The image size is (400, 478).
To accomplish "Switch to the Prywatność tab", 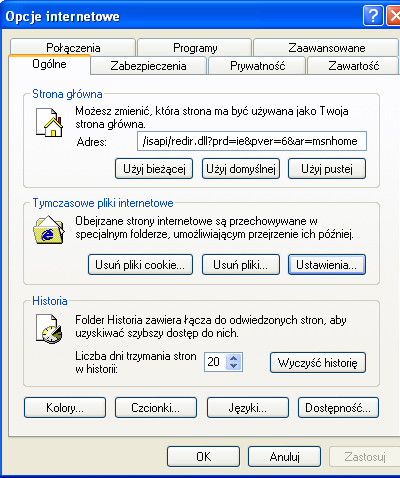I will [x=257, y=66].
